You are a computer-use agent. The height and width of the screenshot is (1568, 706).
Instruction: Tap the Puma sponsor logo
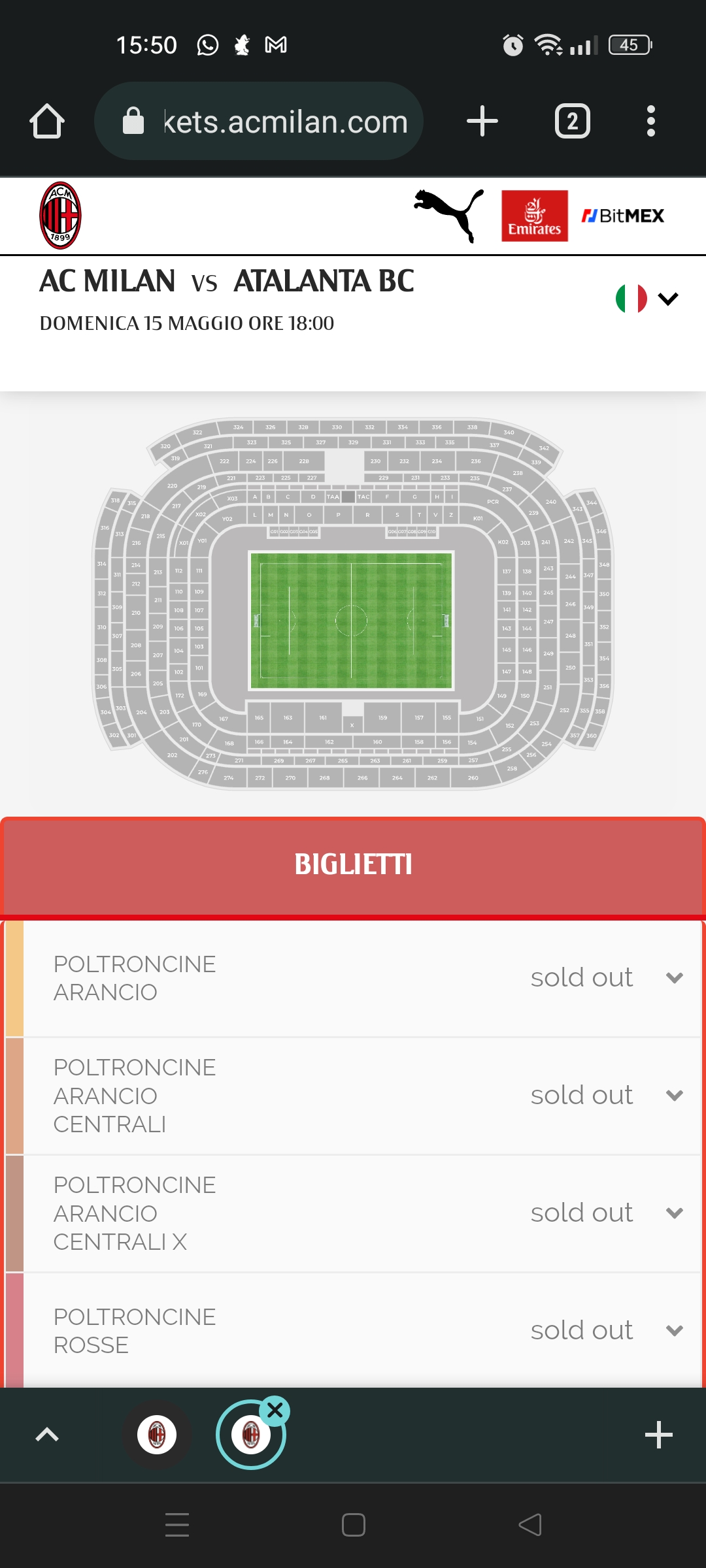click(449, 216)
